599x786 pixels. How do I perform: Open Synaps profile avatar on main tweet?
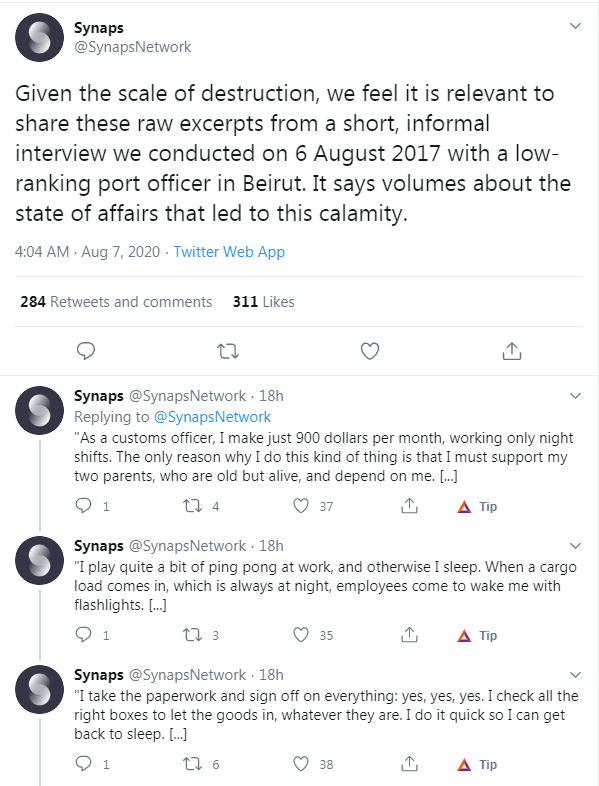pyautogui.click(x=40, y=38)
